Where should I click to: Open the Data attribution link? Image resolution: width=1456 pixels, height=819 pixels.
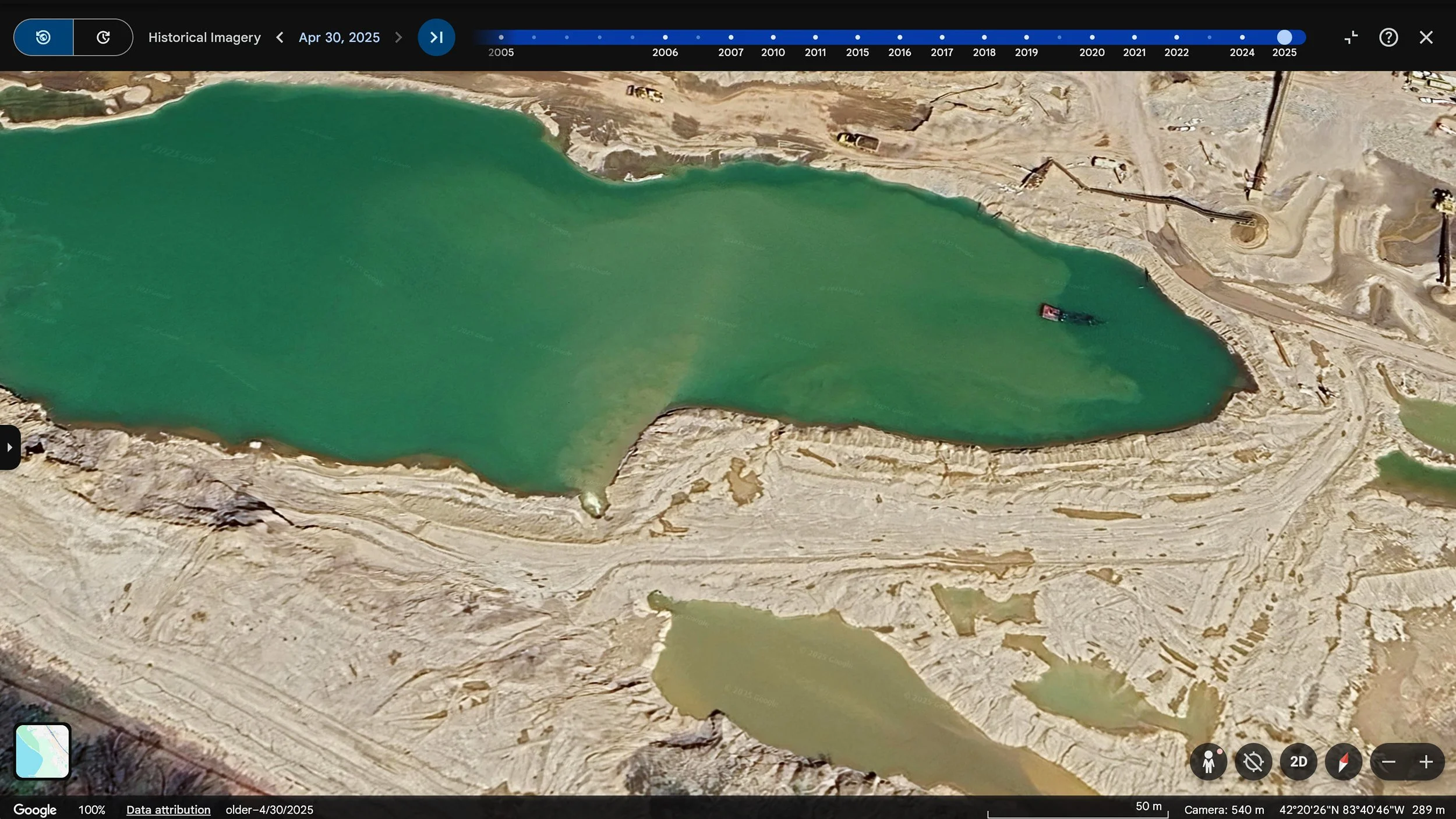168,810
